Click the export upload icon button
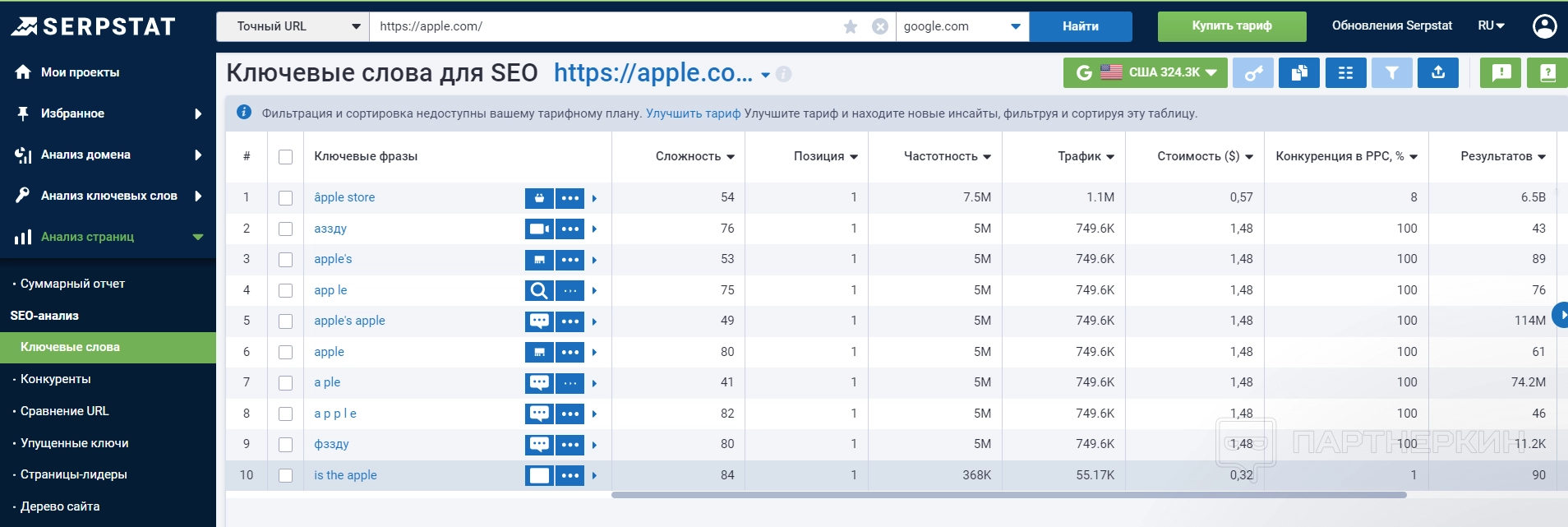The image size is (1568, 527). coord(1438,72)
